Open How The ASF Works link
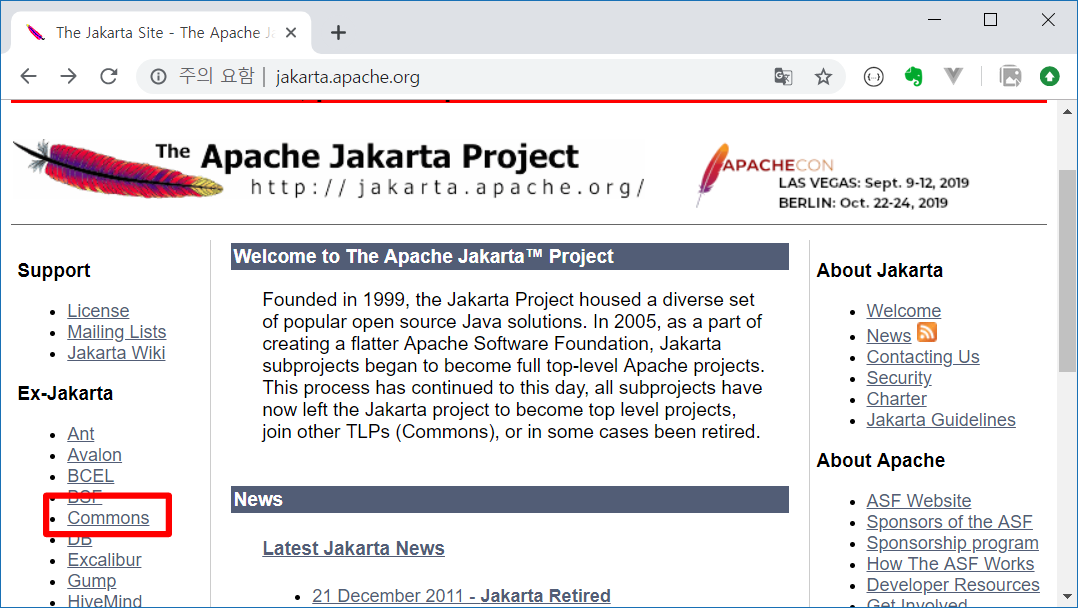 950,564
